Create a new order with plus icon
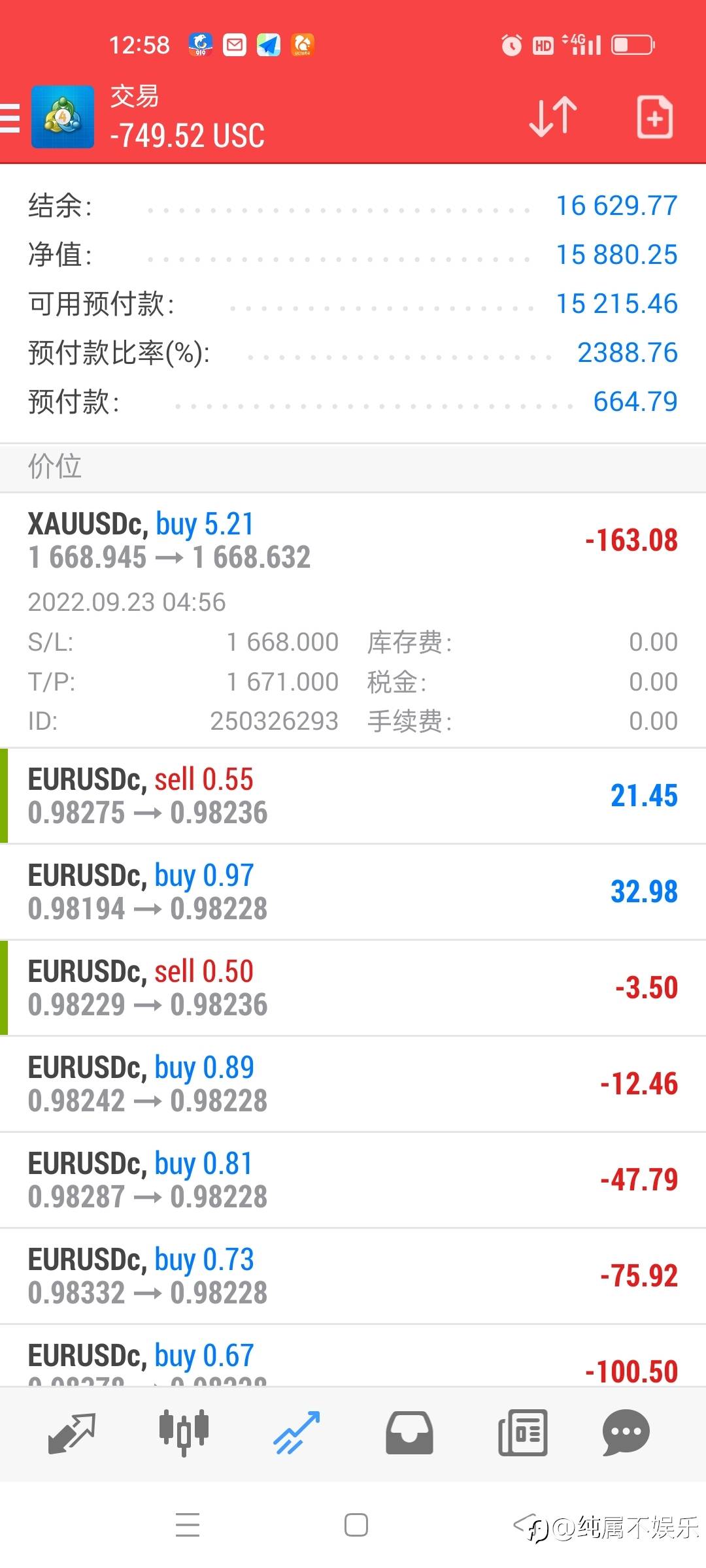The width and height of the screenshot is (706, 1568). coord(654,118)
